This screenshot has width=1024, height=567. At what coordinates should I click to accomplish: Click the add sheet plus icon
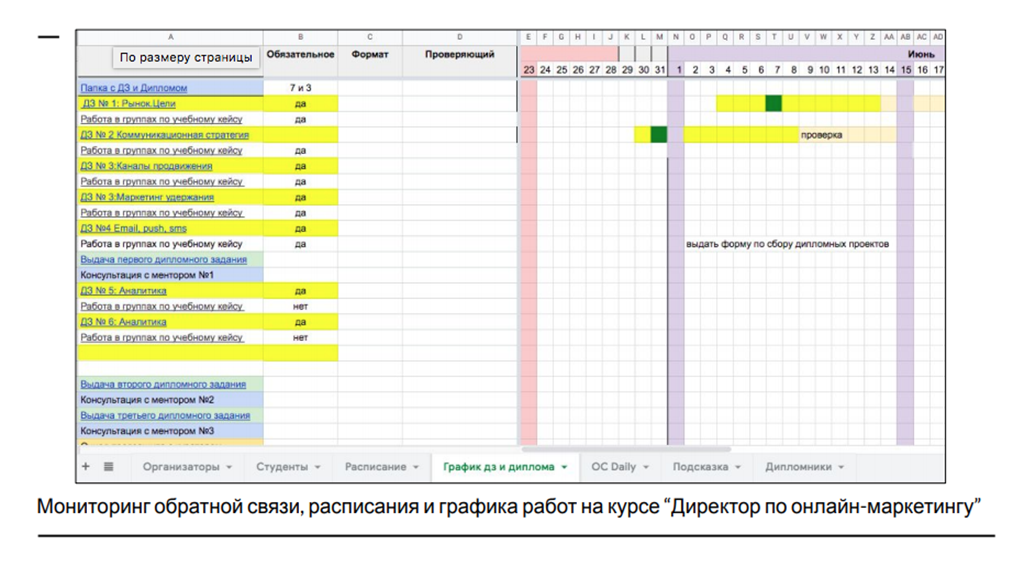pyautogui.click(x=86, y=467)
